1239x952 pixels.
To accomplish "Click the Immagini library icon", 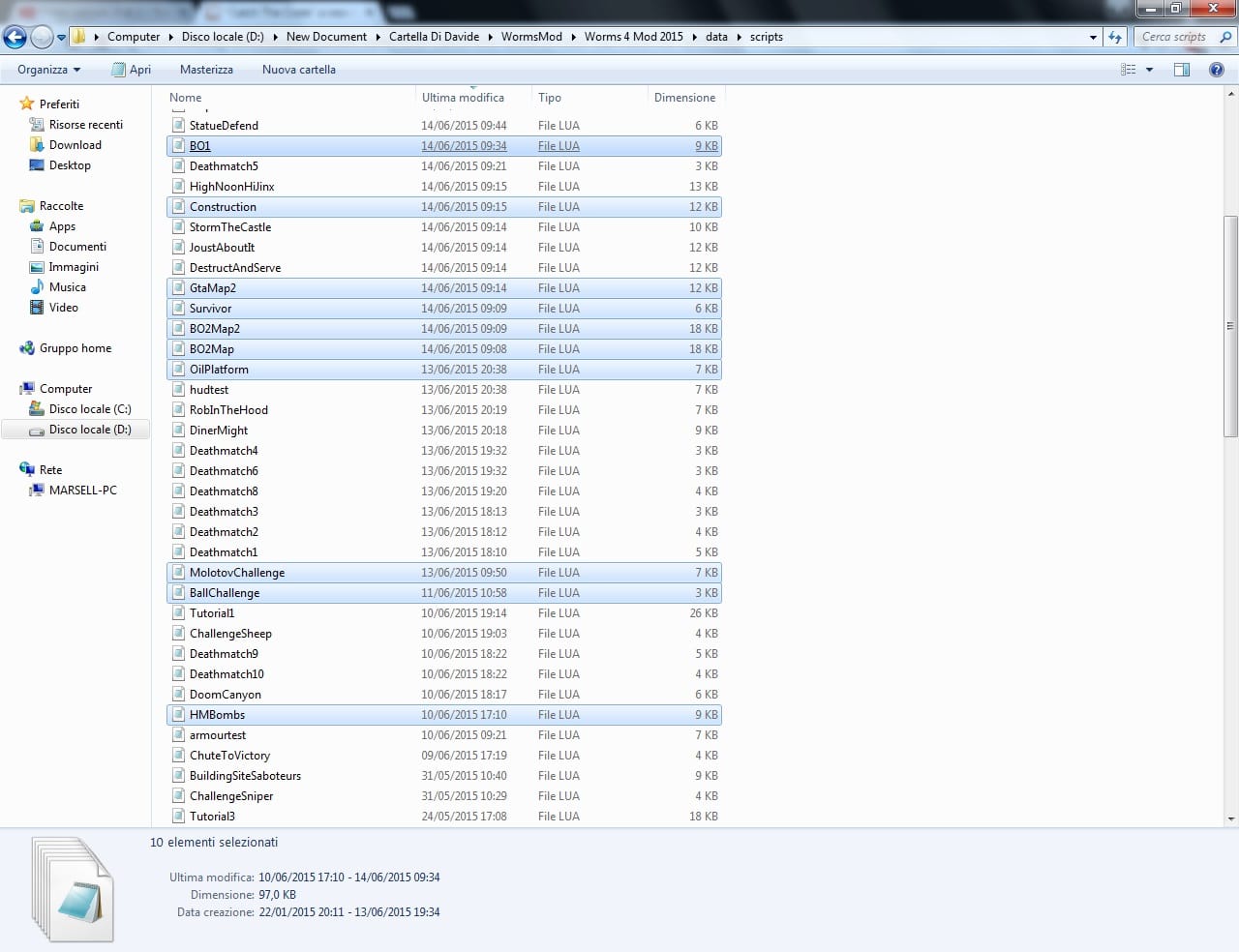I will [x=37, y=267].
